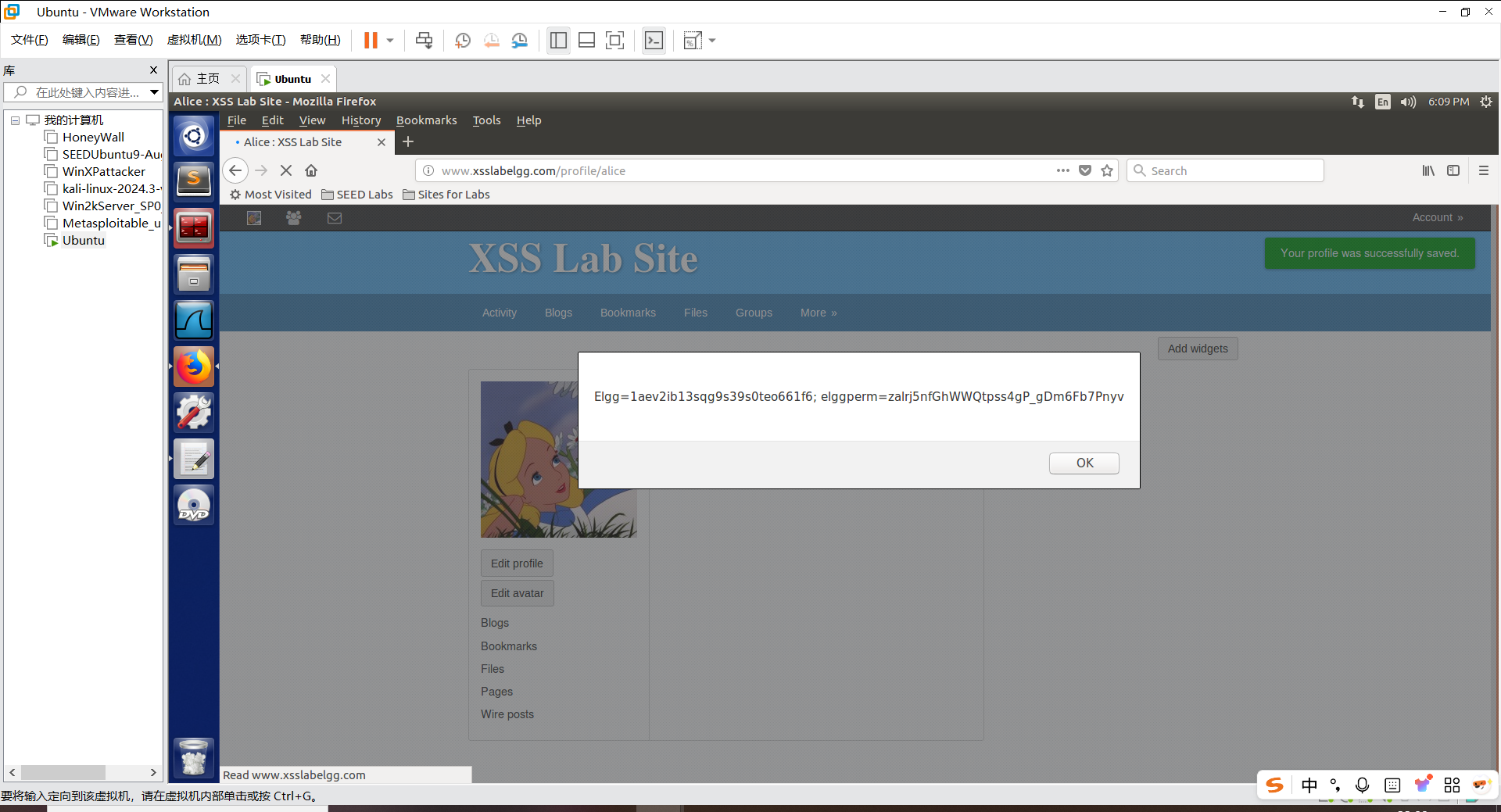
Task: Open a new Firefox tab
Action: click(408, 142)
